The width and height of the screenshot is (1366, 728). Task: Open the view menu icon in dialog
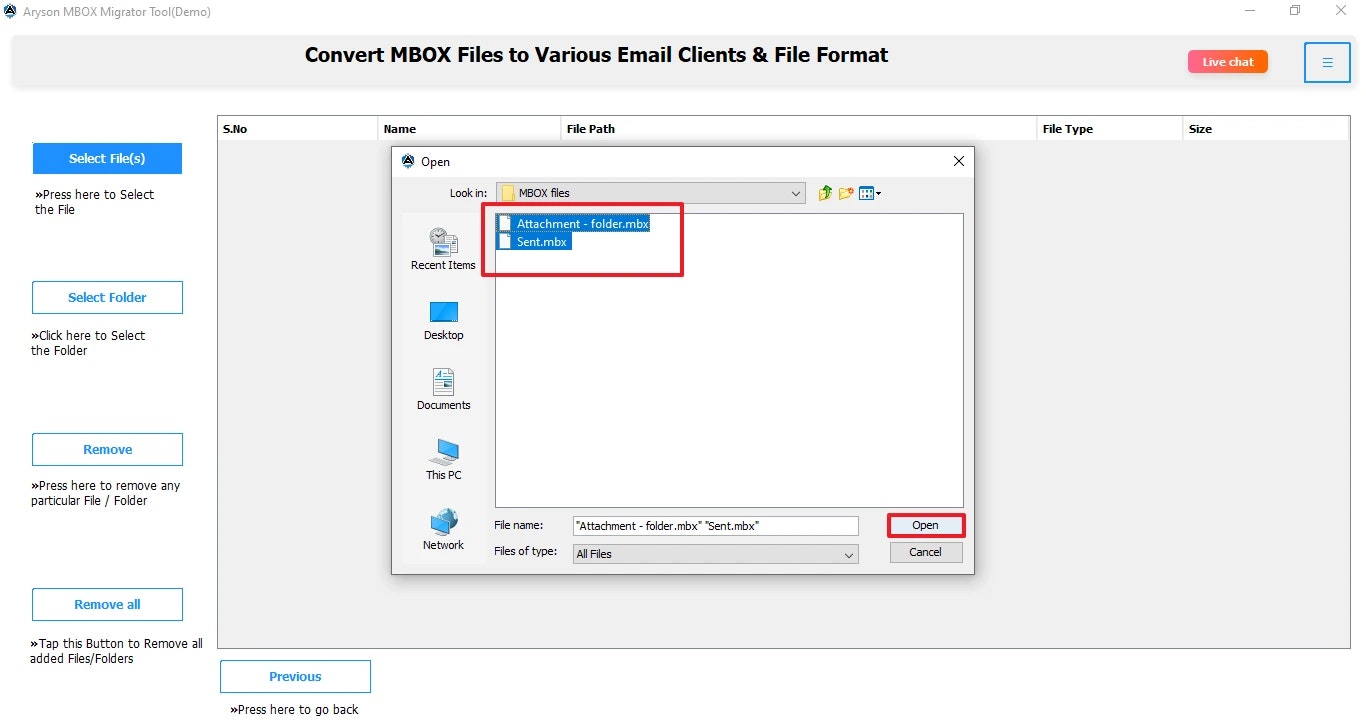pos(870,193)
